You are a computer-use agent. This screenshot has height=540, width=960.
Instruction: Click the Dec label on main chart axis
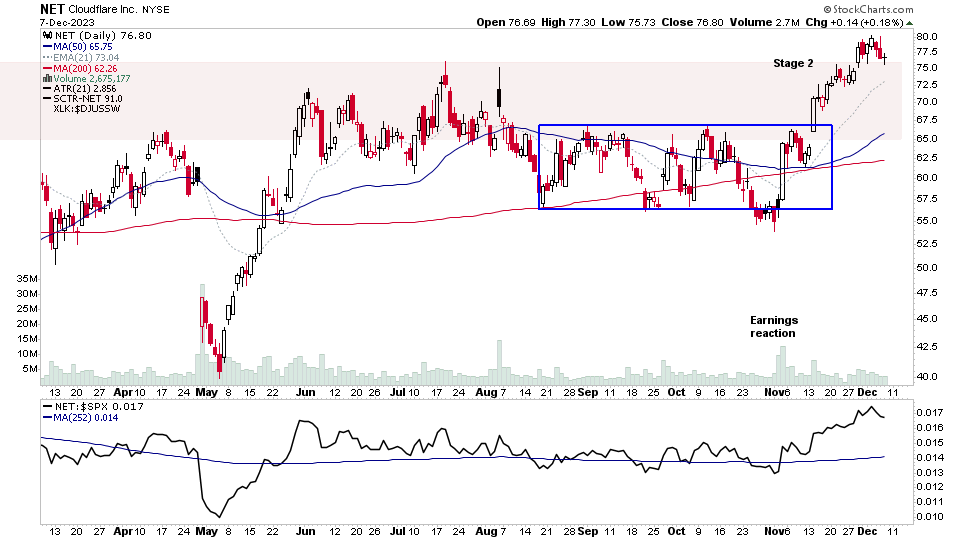tap(867, 392)
